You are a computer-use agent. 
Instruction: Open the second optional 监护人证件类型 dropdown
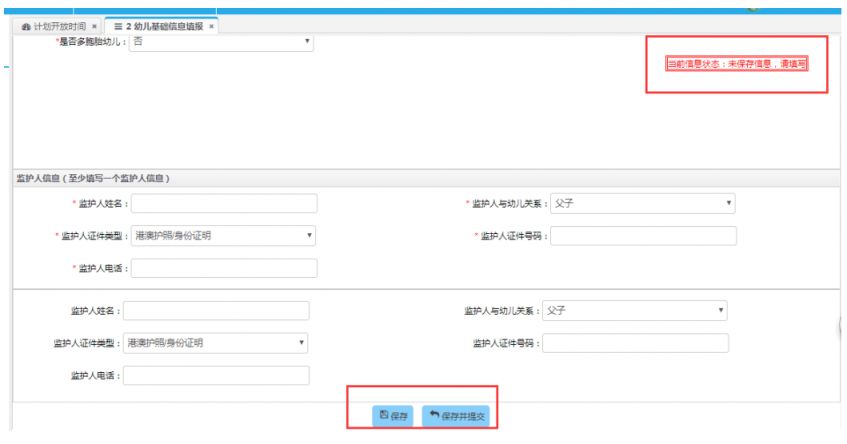216,343
